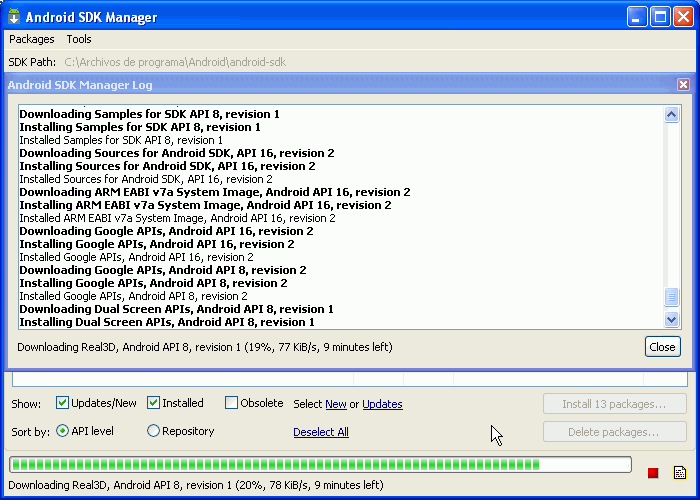The image size is (700, 500).
Task: Click 'Downloading ARM EABI v7a System Image' line
Action: tap(215, 192)
